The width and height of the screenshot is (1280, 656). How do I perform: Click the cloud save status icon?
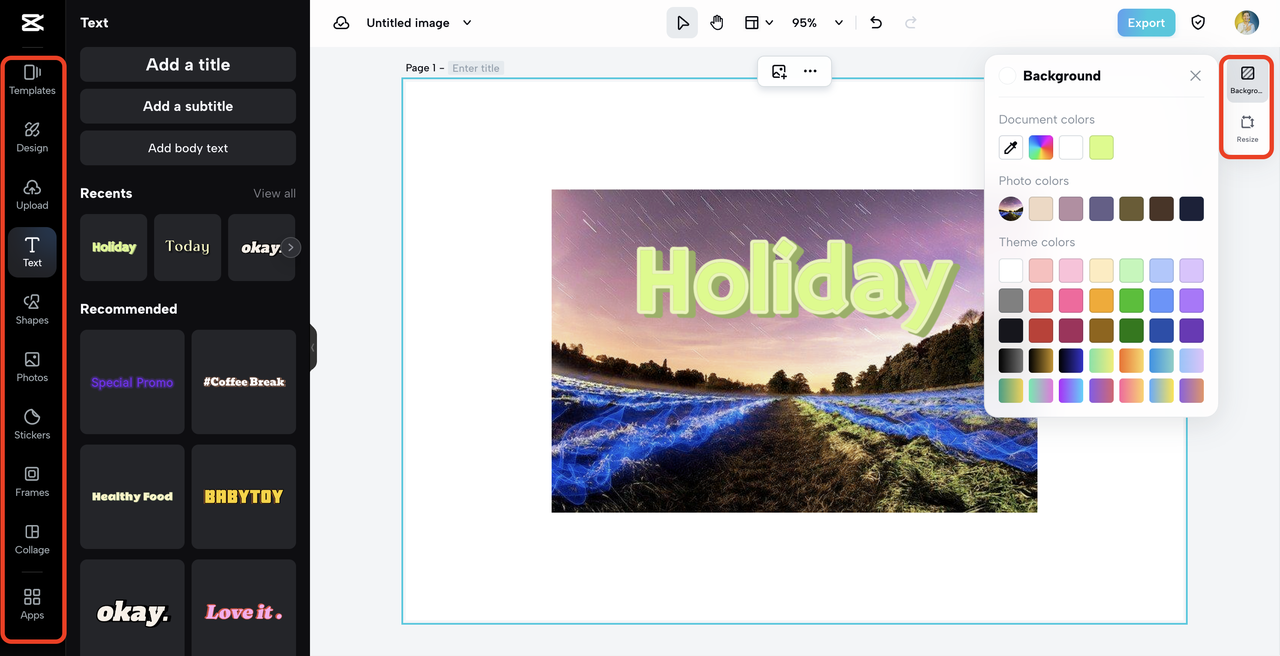[x=342, y=23]
